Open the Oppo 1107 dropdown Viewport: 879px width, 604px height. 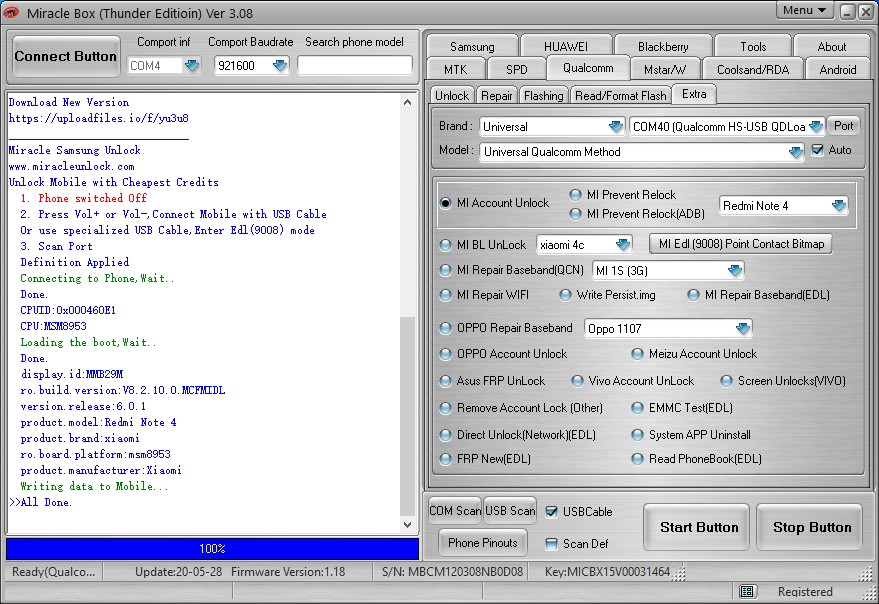(743, 328)
